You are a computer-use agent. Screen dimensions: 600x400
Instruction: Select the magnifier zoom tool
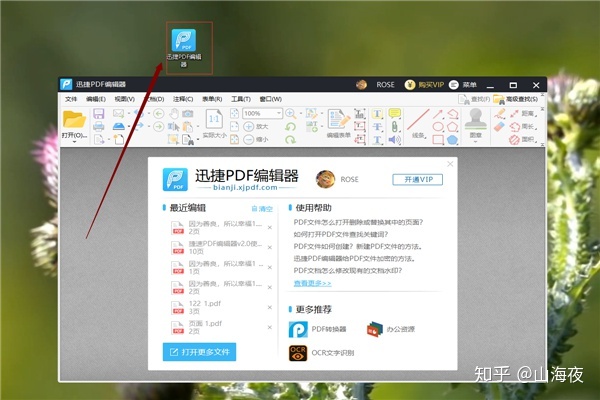[290, 113]
